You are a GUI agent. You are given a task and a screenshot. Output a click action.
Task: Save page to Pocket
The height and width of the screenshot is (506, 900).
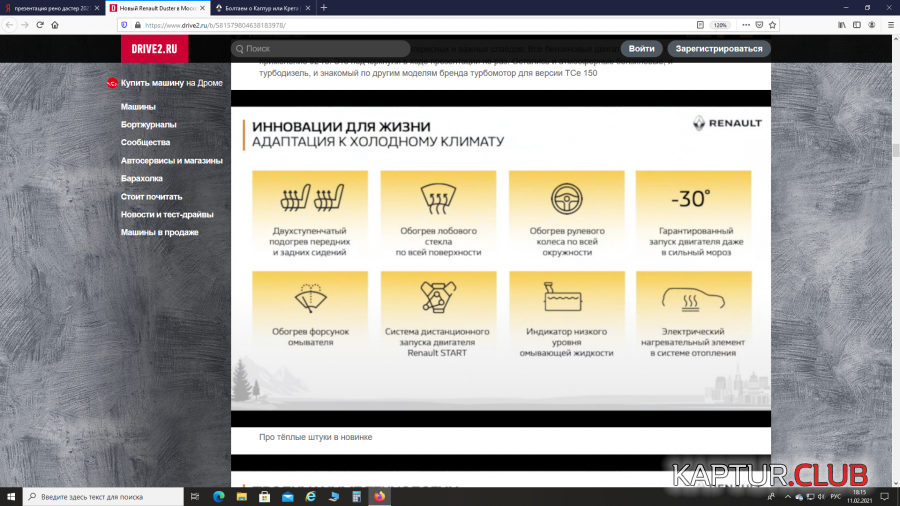click(759, 25)
